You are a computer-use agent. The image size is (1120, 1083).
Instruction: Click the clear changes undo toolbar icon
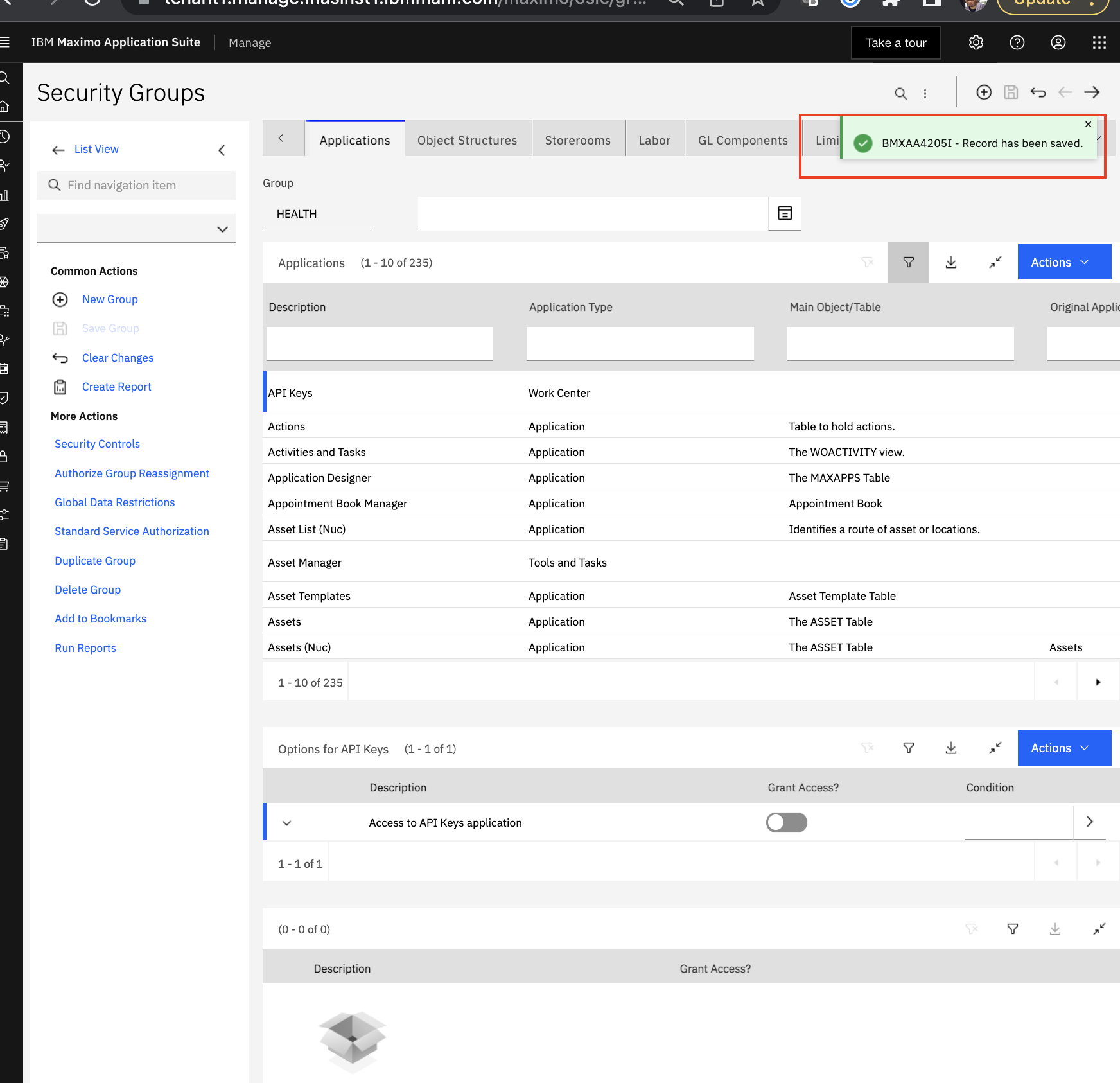pyautogui.click(x=1038, y=92)
